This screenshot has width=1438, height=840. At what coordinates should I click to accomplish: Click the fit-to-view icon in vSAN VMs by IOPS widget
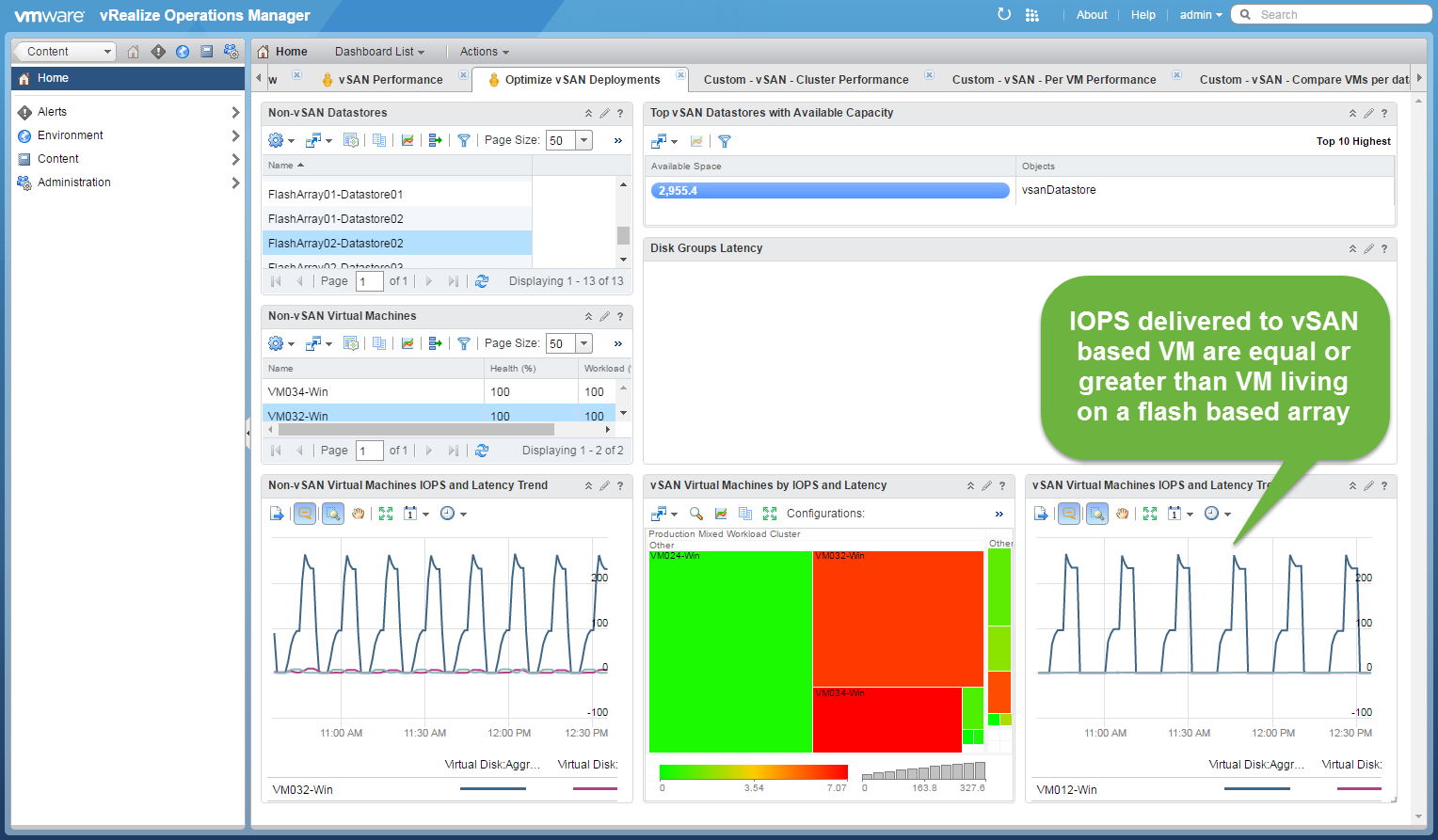click(x=770, y=514)
